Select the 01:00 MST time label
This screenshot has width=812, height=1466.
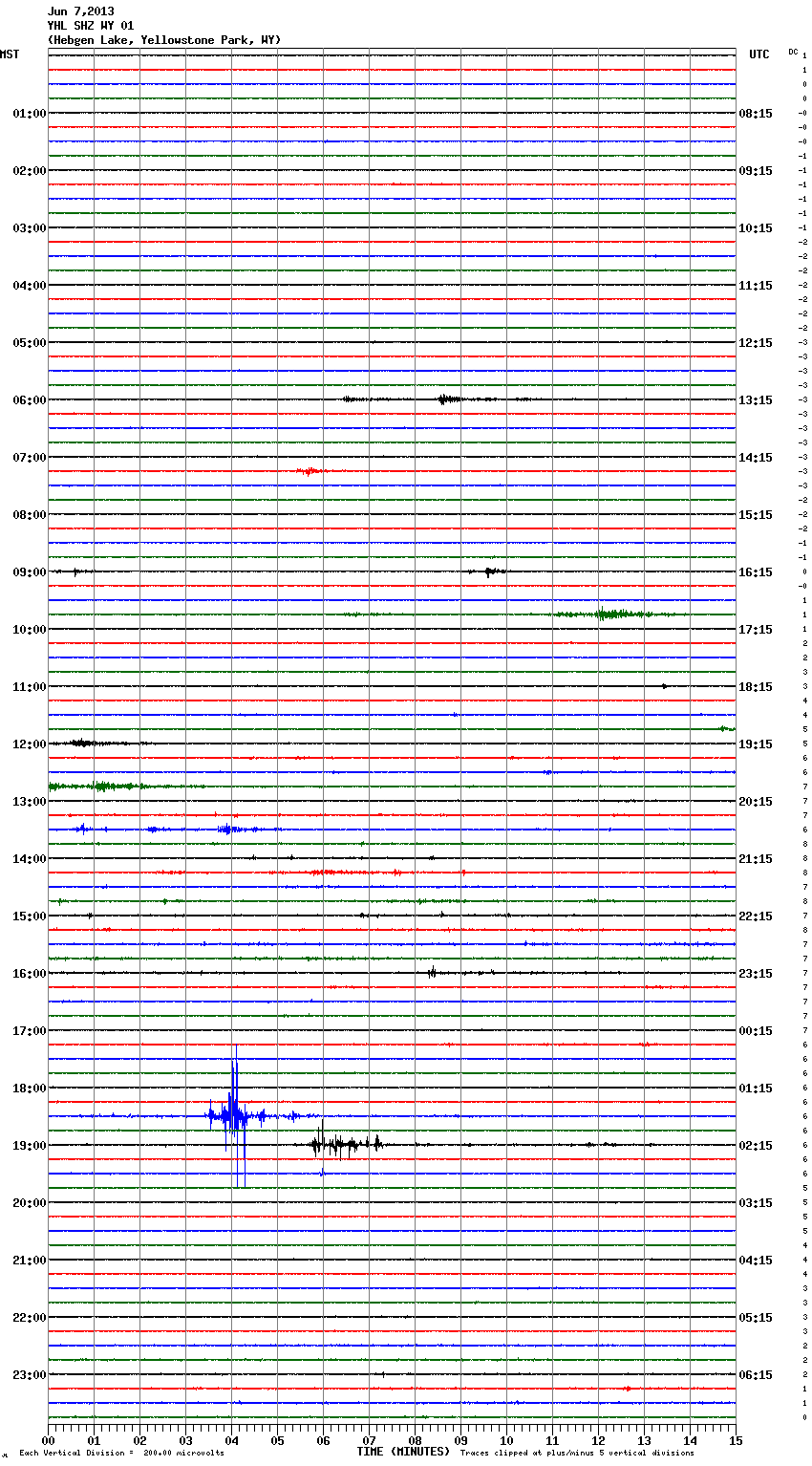pyautogui.click(x=30, y=114)
